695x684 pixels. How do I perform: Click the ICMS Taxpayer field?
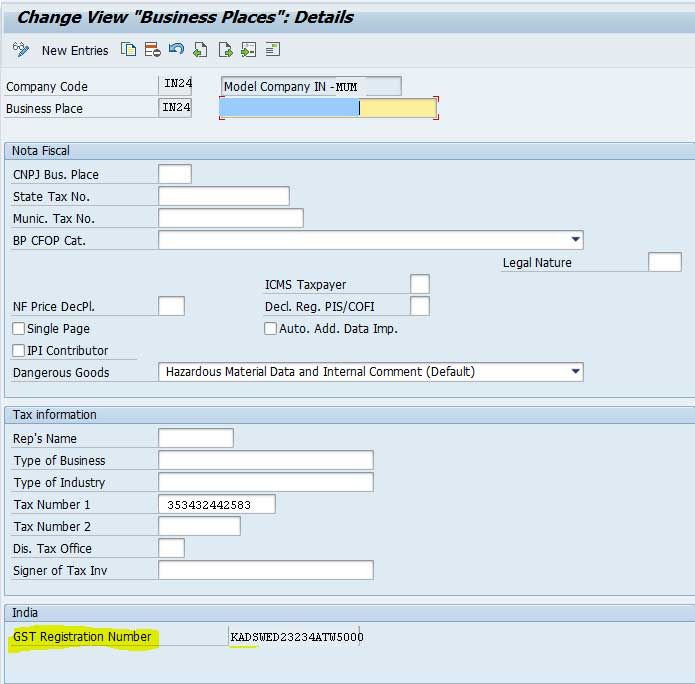(x=420, y=284)
